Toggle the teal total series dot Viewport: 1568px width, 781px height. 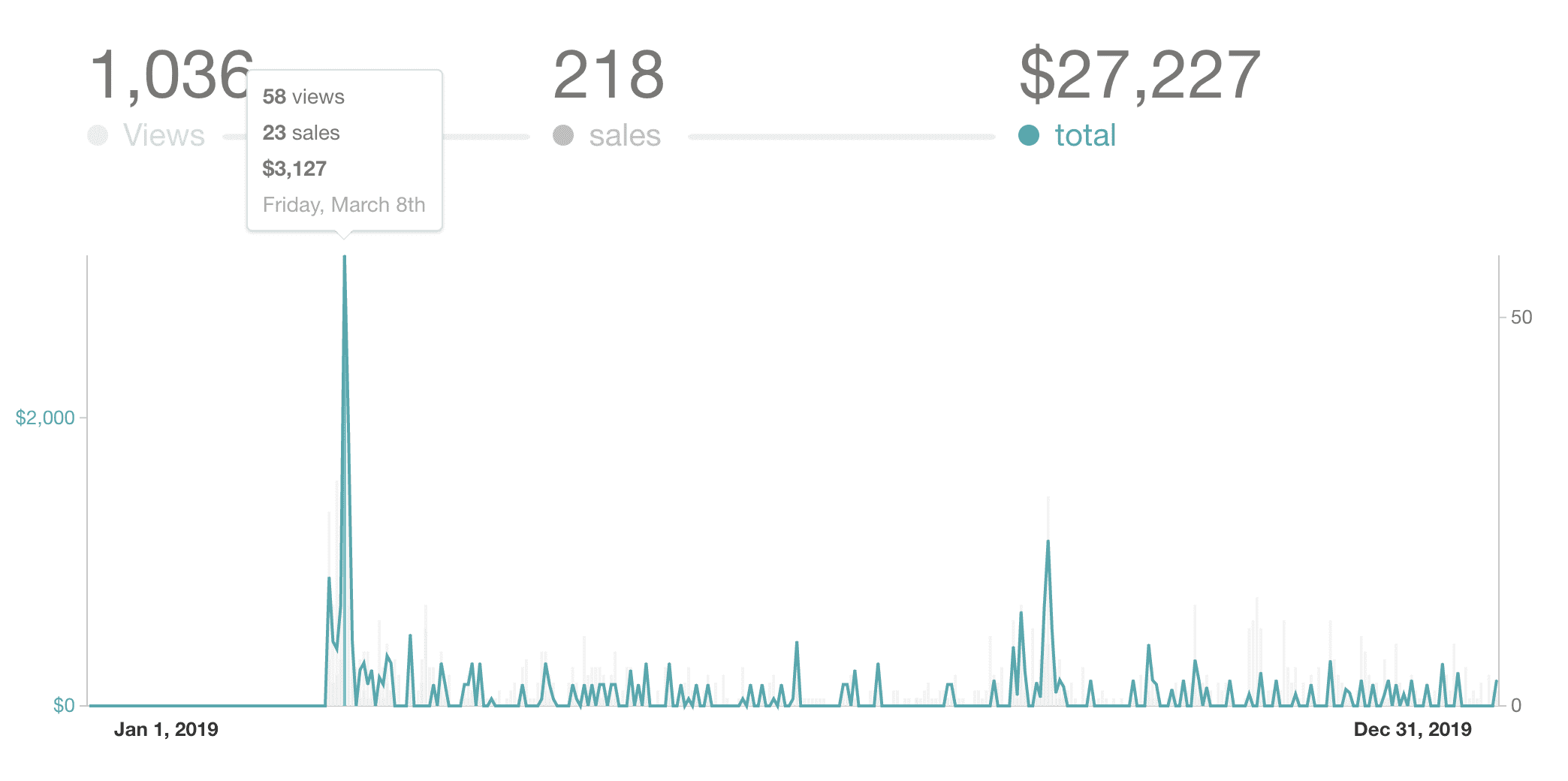click(x=1029, y=136)
